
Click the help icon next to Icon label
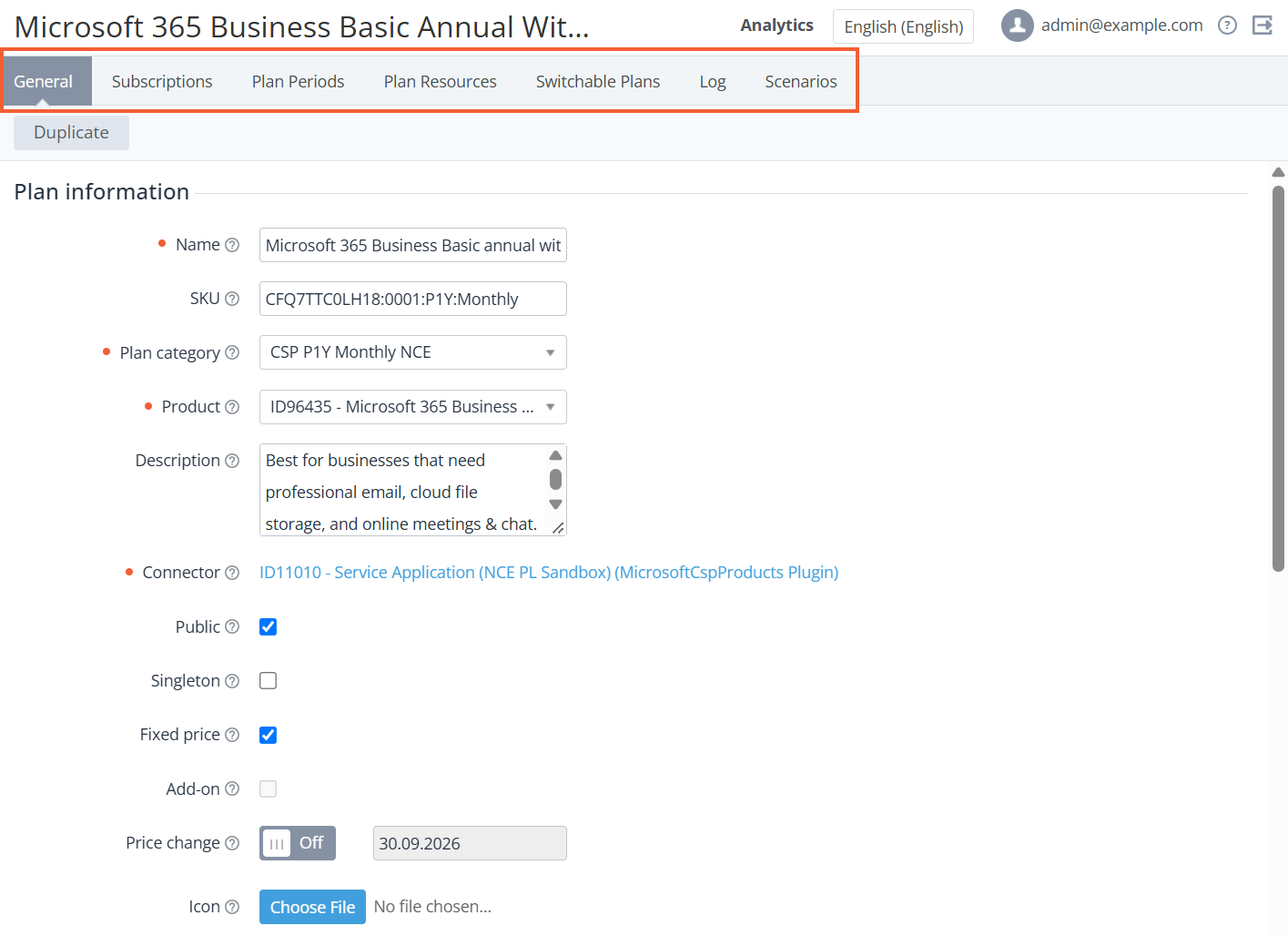(232, 907)
